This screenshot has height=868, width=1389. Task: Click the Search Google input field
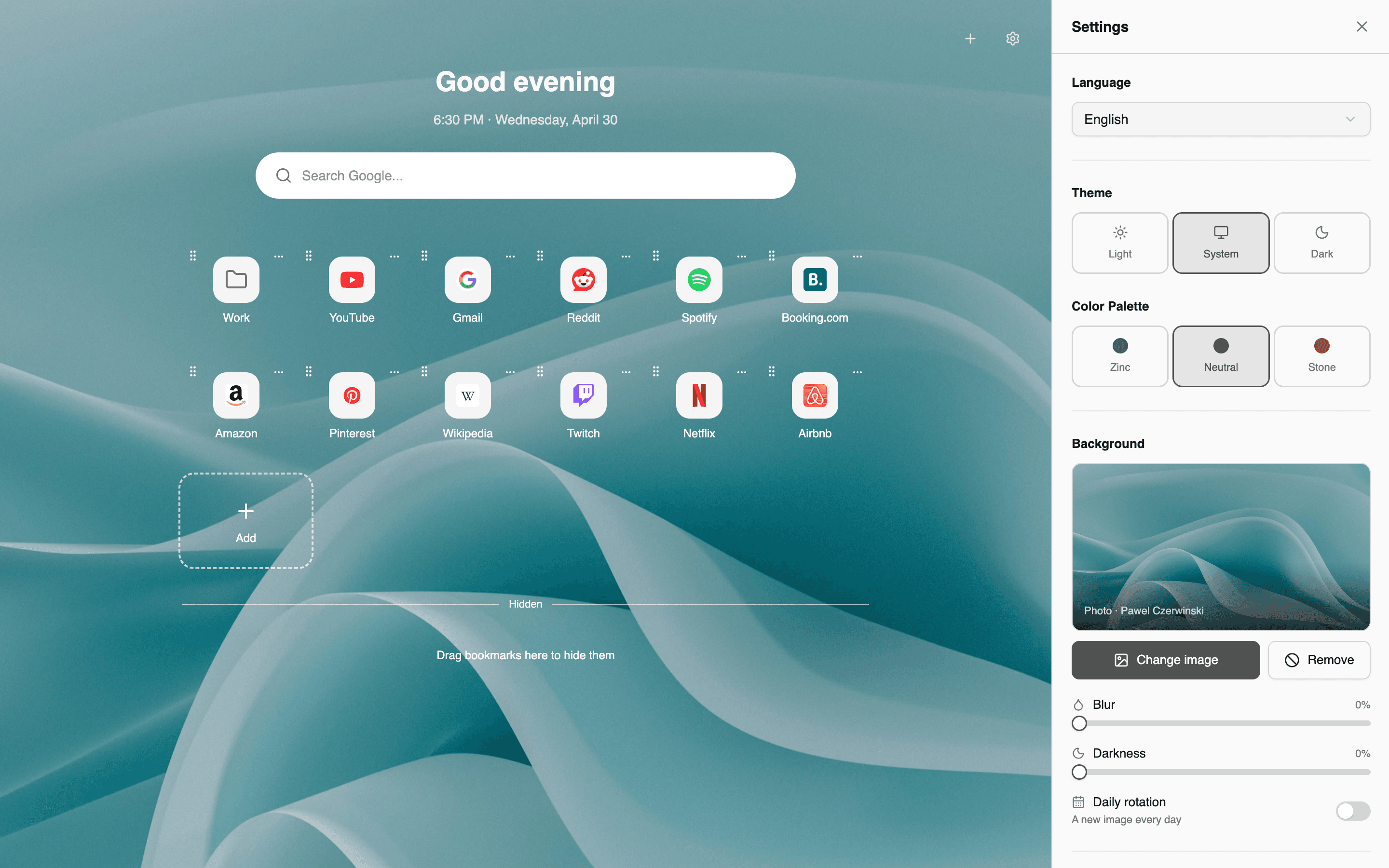[x=525, y=176]
